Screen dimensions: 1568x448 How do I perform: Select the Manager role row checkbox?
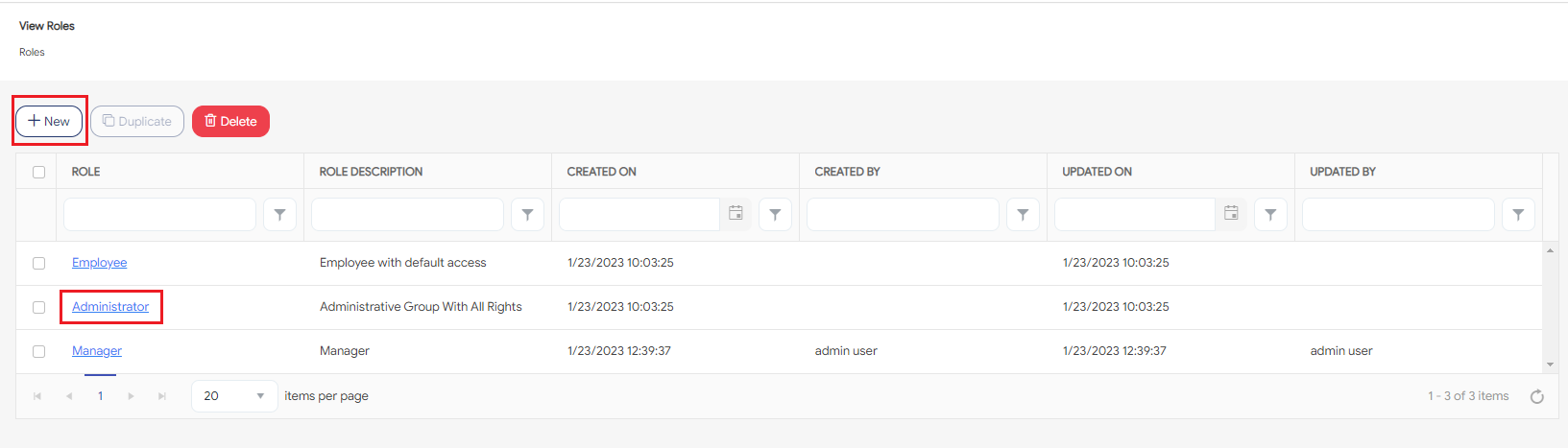click(39, 351)
